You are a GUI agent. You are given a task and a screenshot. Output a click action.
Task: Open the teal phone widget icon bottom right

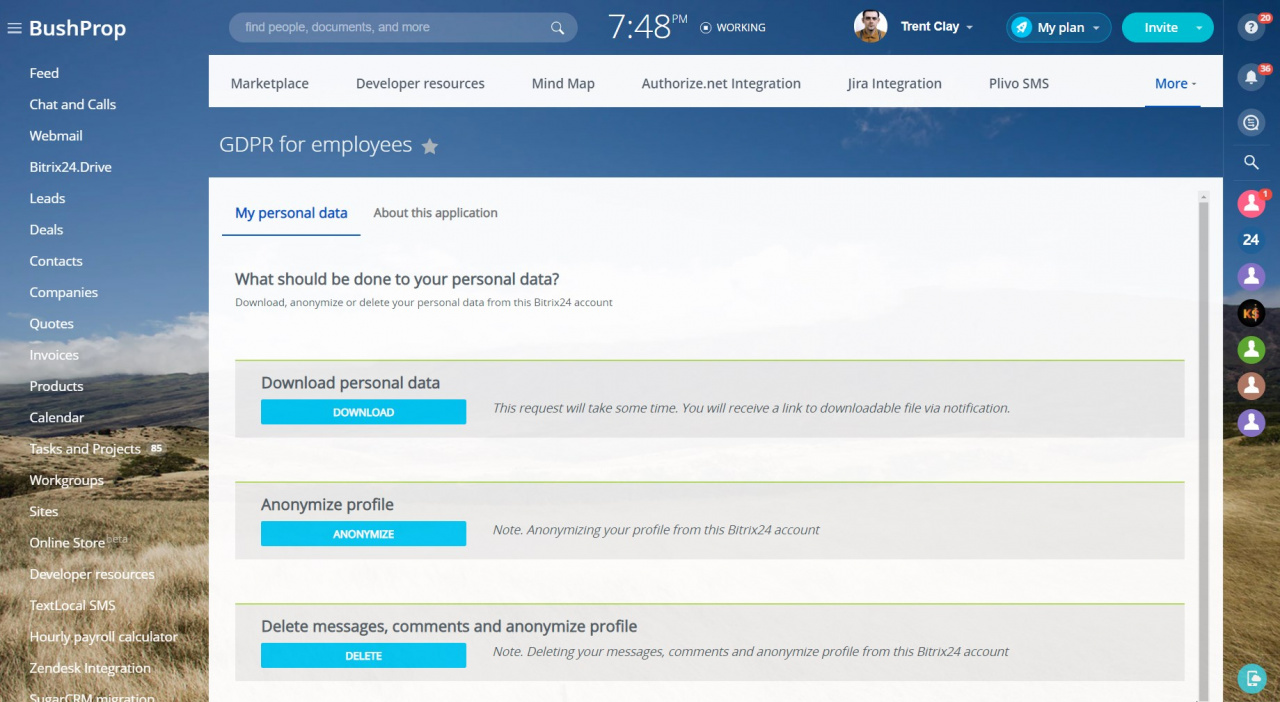[x=1251, y=678]
